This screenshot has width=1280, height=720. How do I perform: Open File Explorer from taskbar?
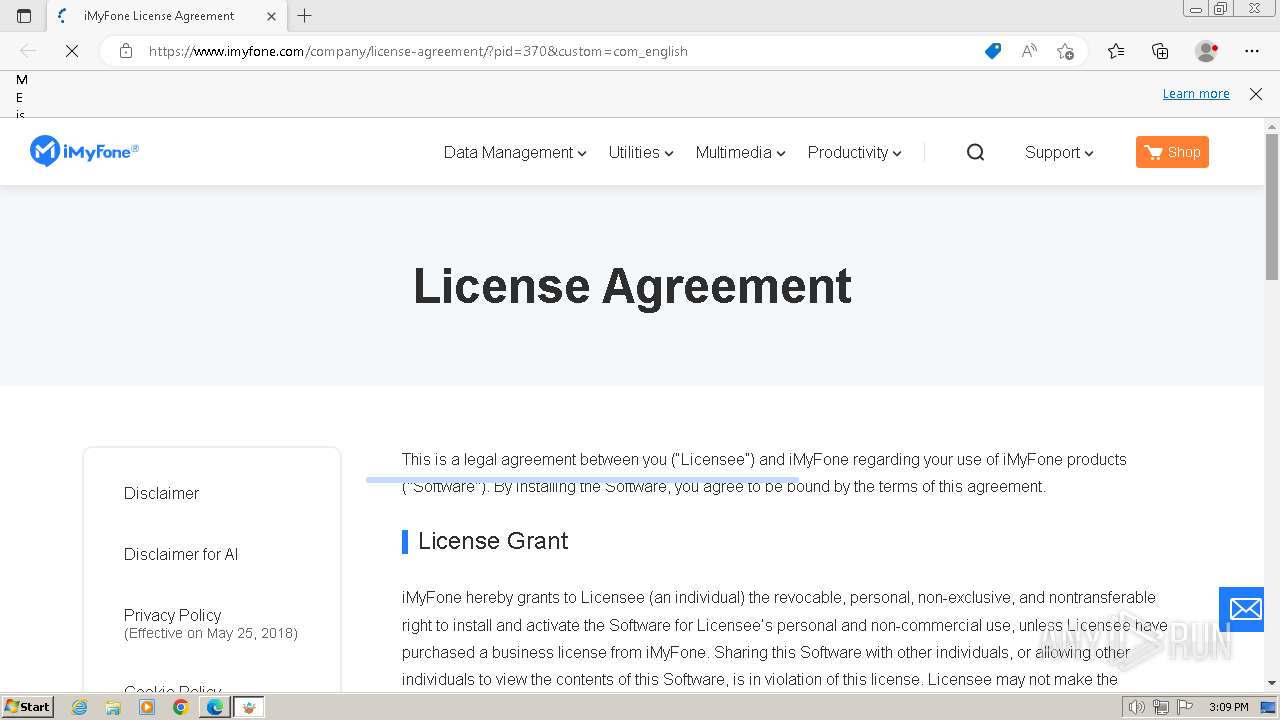[x=113, y=707]
